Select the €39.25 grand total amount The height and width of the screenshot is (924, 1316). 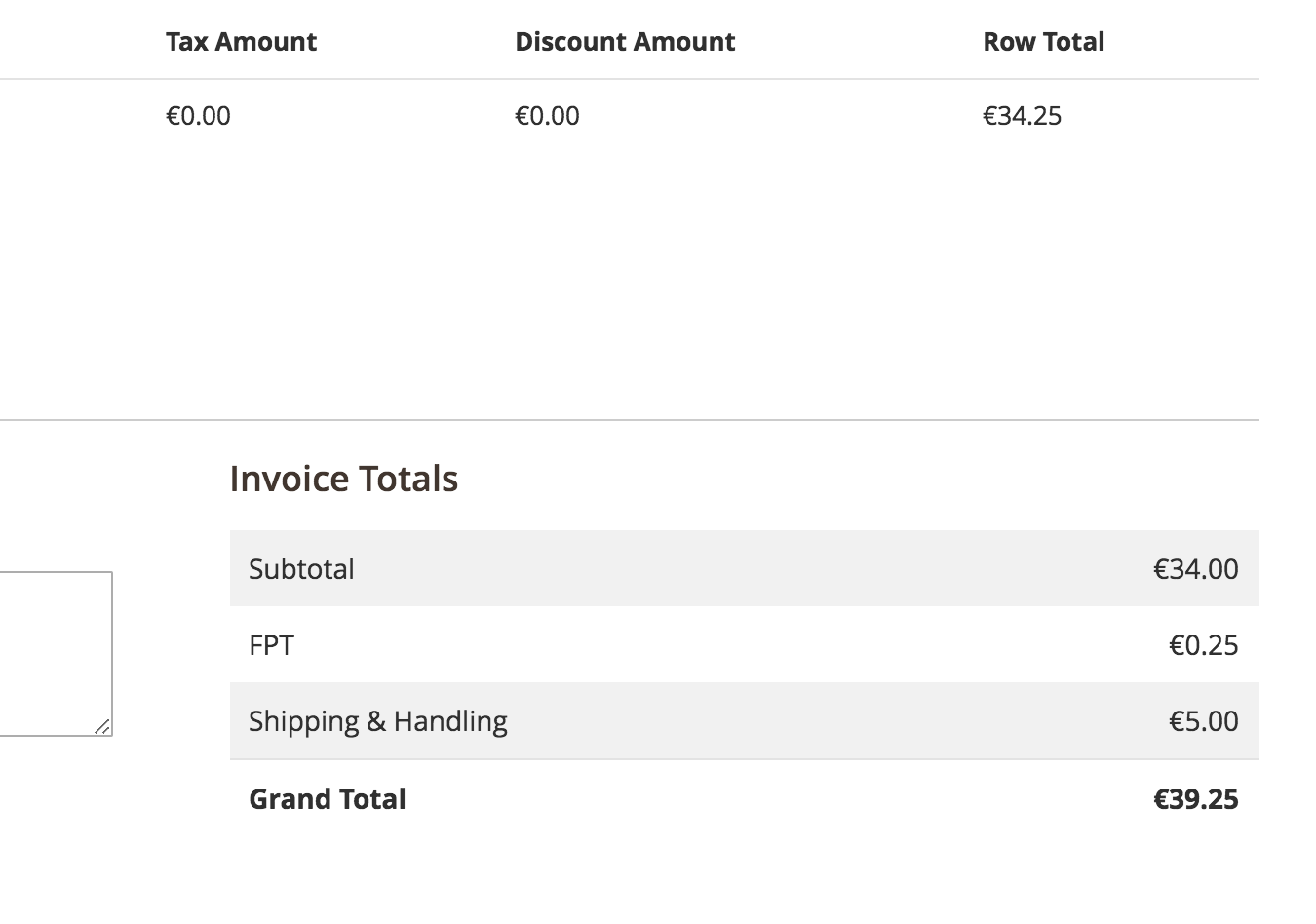(1195, 799)
